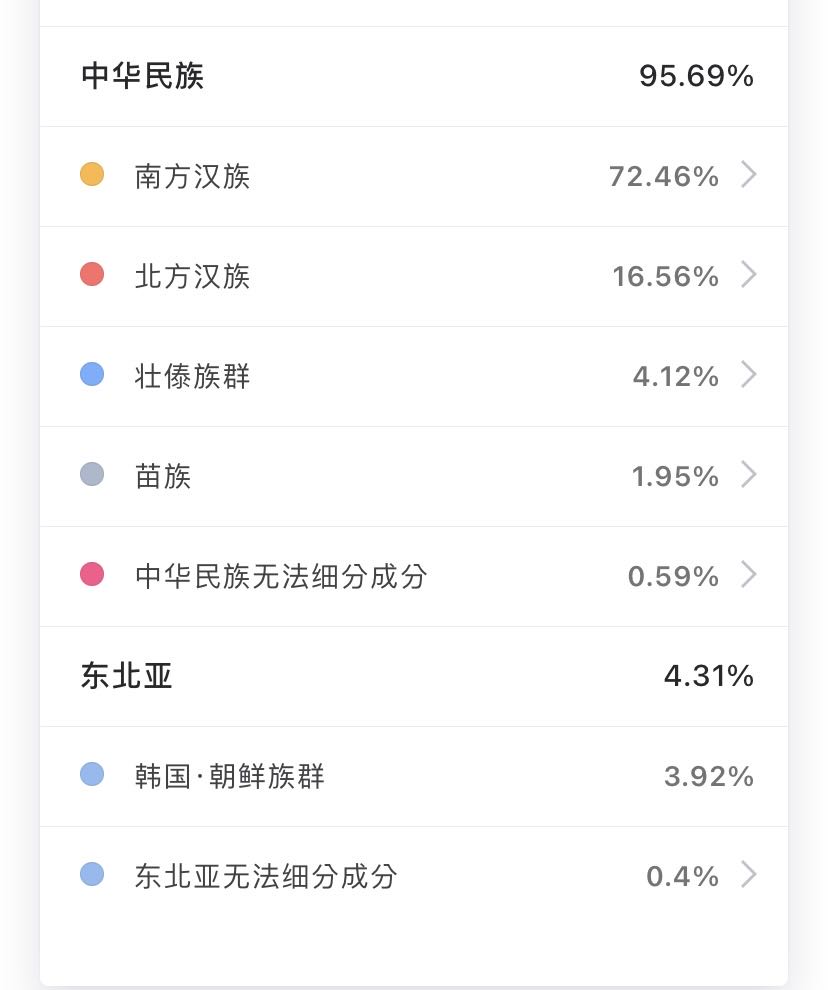Click the 16.56% value for 北方汉族
This screenshot has height=990, width=828.
[665, 277]
